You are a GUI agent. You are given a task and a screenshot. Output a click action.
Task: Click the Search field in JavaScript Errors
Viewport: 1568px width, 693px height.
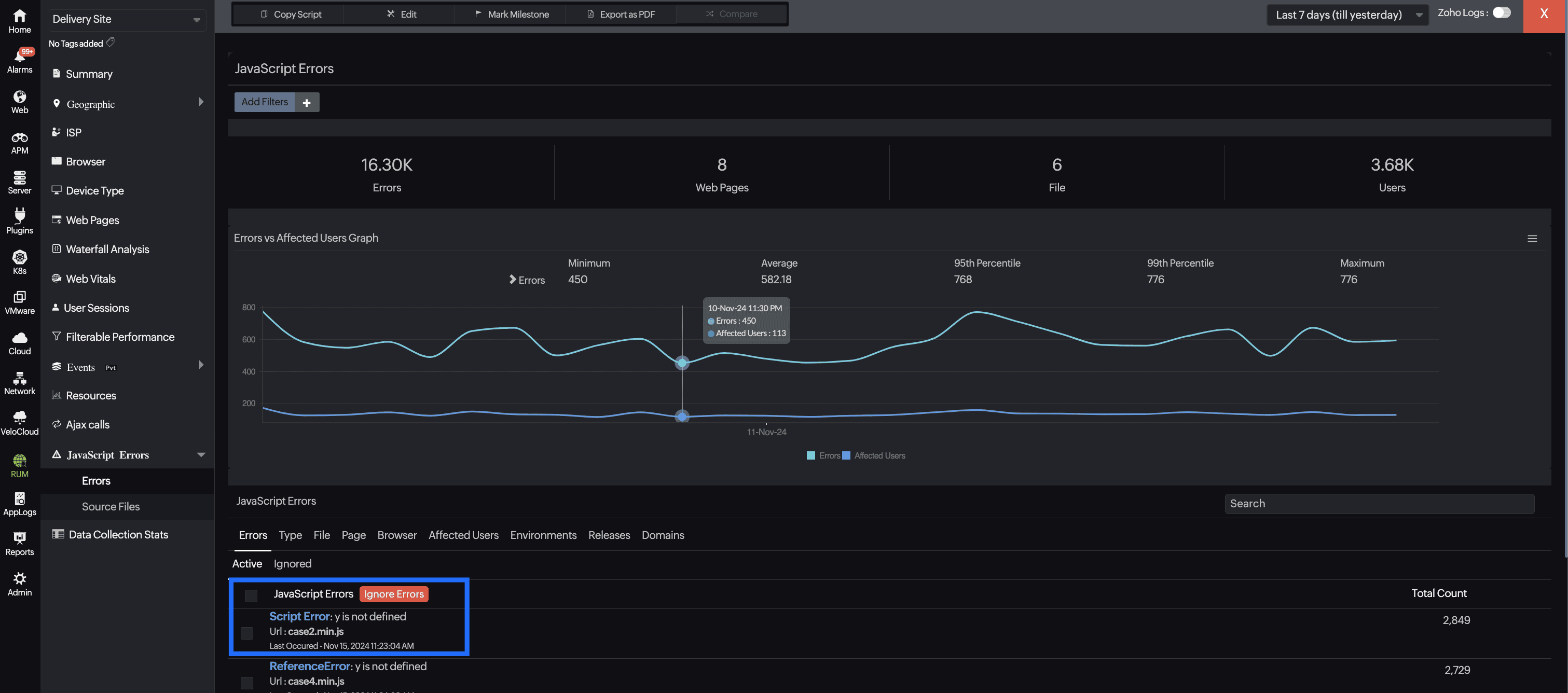tap(1379, 504)
